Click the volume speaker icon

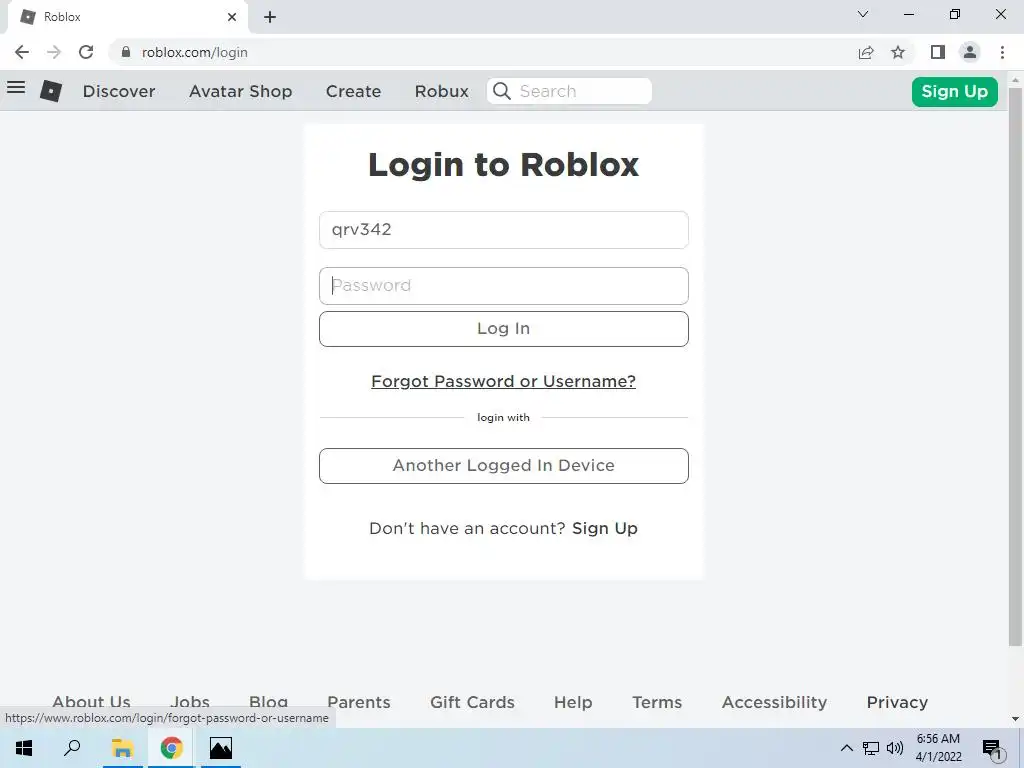pyautogui.click(x=894, y=748)
